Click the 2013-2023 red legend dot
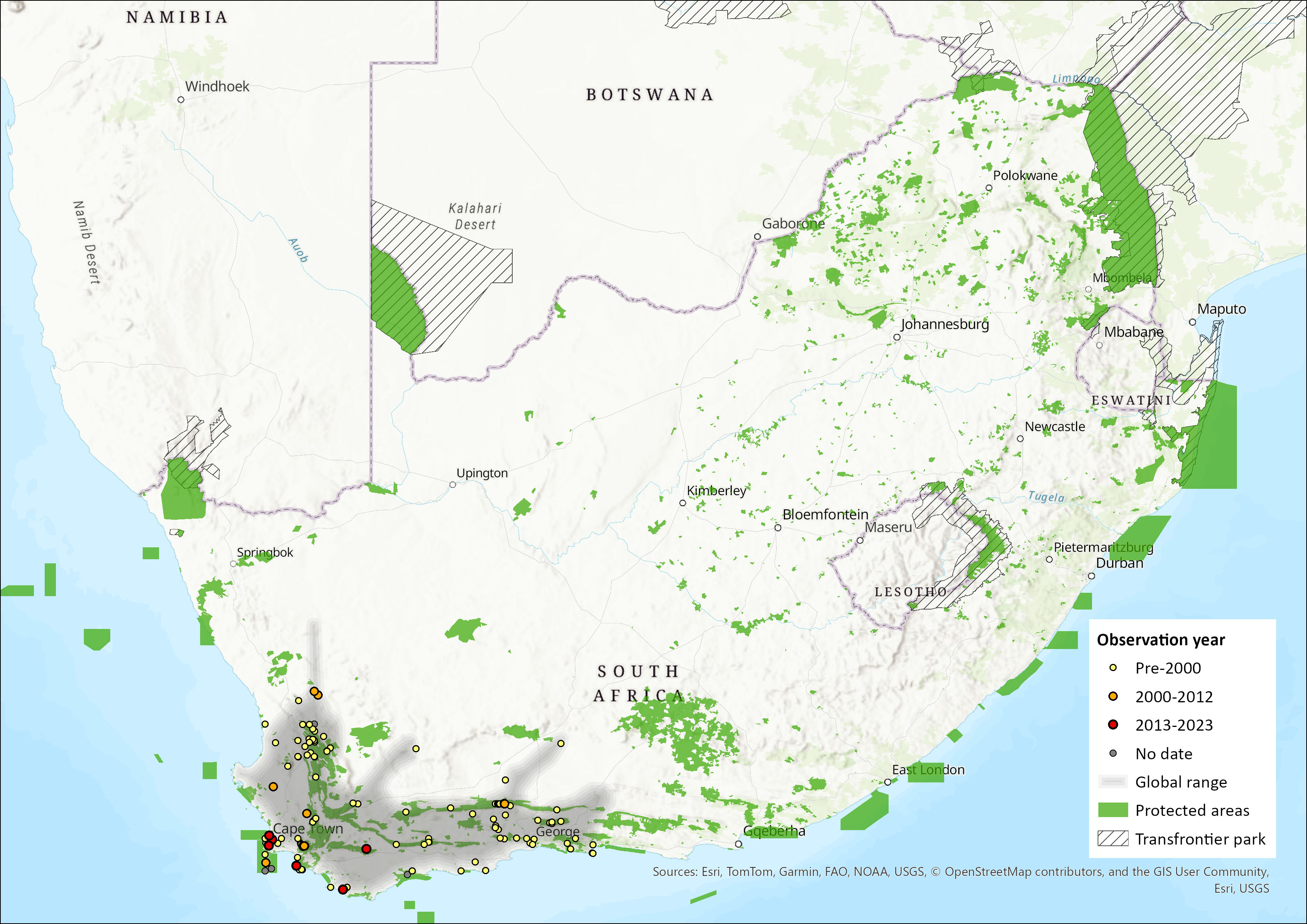1307x924 pixels. tap(1113, 725)
